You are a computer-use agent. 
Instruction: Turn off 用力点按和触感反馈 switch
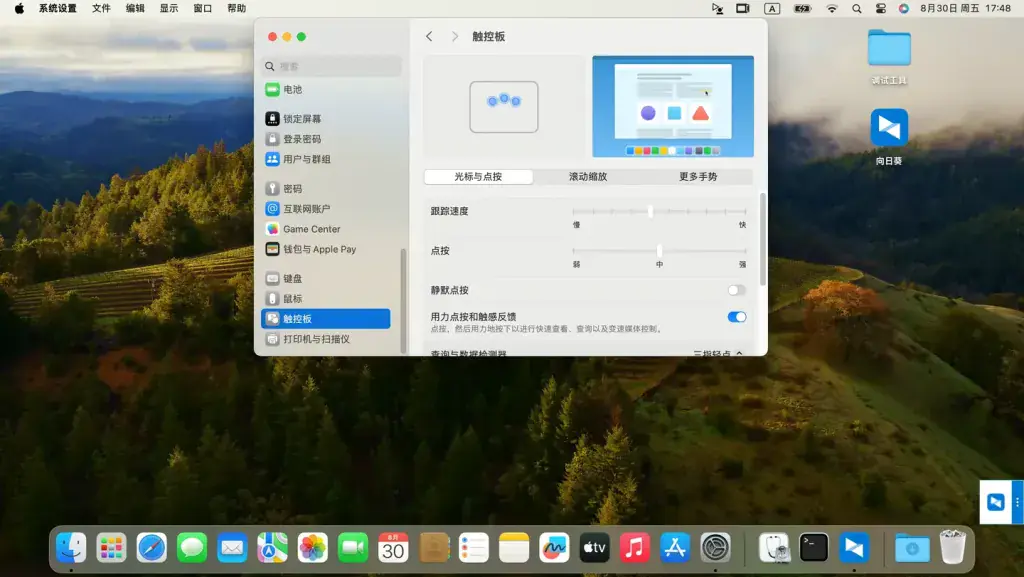[x=737, y=317]
